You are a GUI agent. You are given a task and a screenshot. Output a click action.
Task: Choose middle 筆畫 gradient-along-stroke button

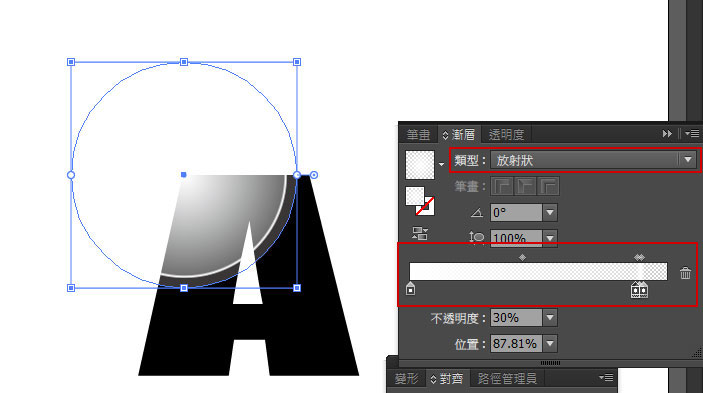click(525, 186)
